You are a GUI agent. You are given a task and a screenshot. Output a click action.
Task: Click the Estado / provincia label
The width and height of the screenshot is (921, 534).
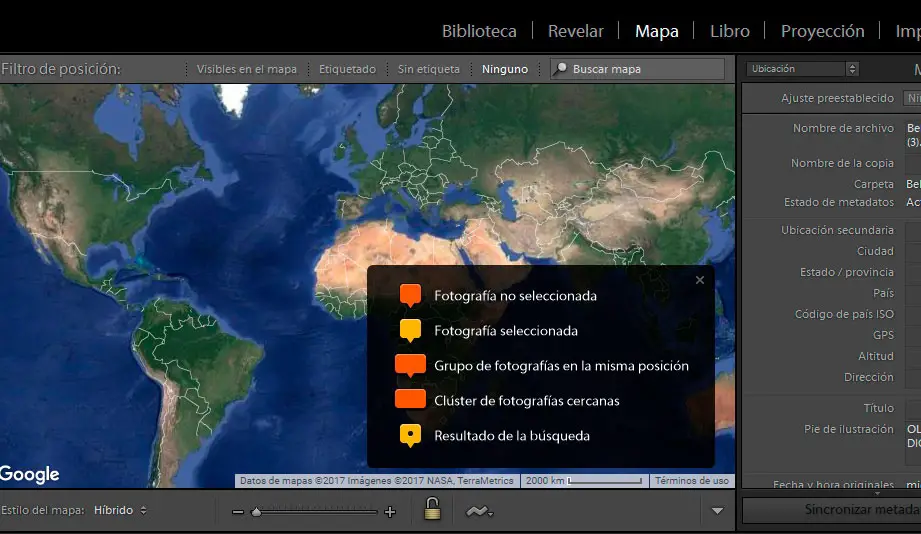(x=846, y=273)
